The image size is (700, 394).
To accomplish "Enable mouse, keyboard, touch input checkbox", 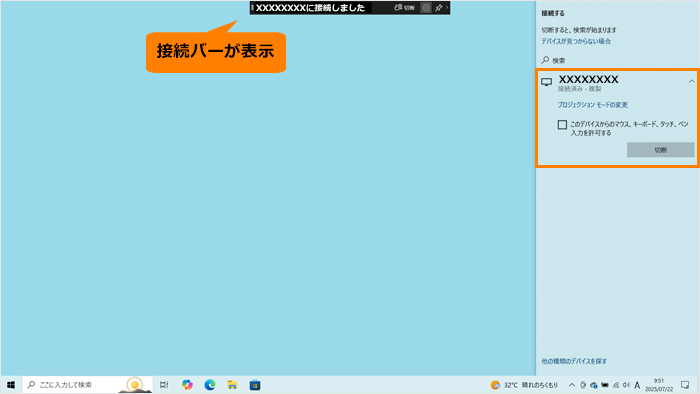I will point(562,124).
